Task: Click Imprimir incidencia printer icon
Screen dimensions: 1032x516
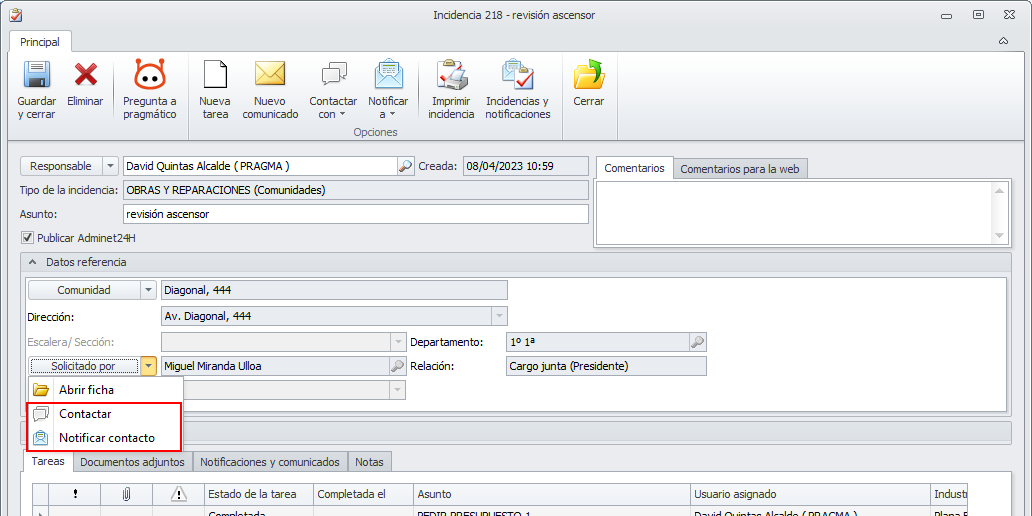Action: pos(451,76)
